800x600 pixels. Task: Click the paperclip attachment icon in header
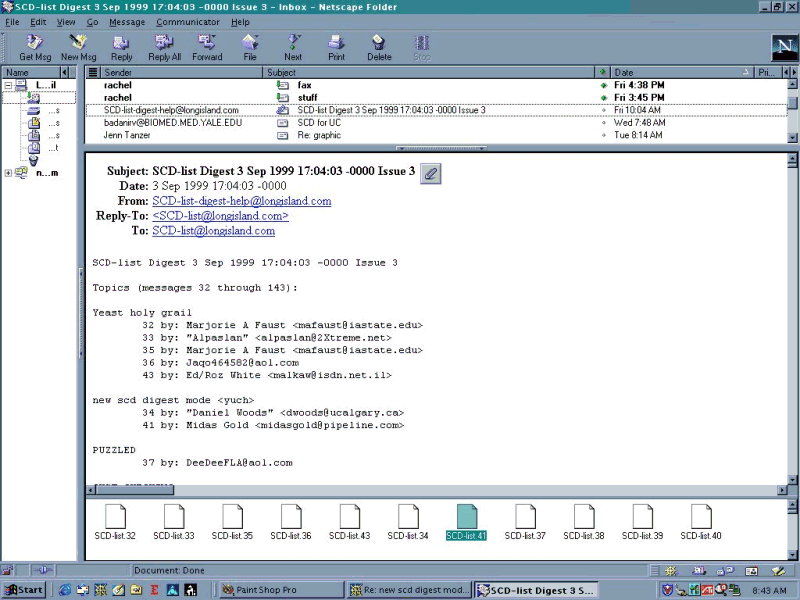coord(431,172)
